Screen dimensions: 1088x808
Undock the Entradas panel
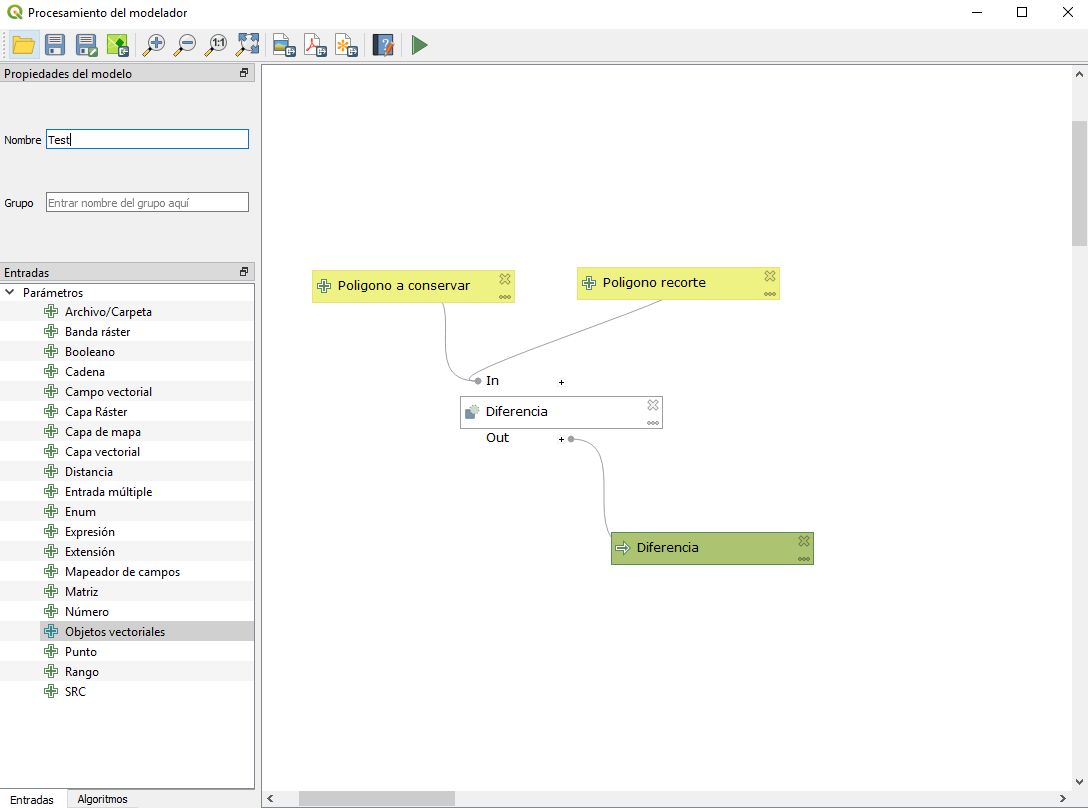pos(244,272)
